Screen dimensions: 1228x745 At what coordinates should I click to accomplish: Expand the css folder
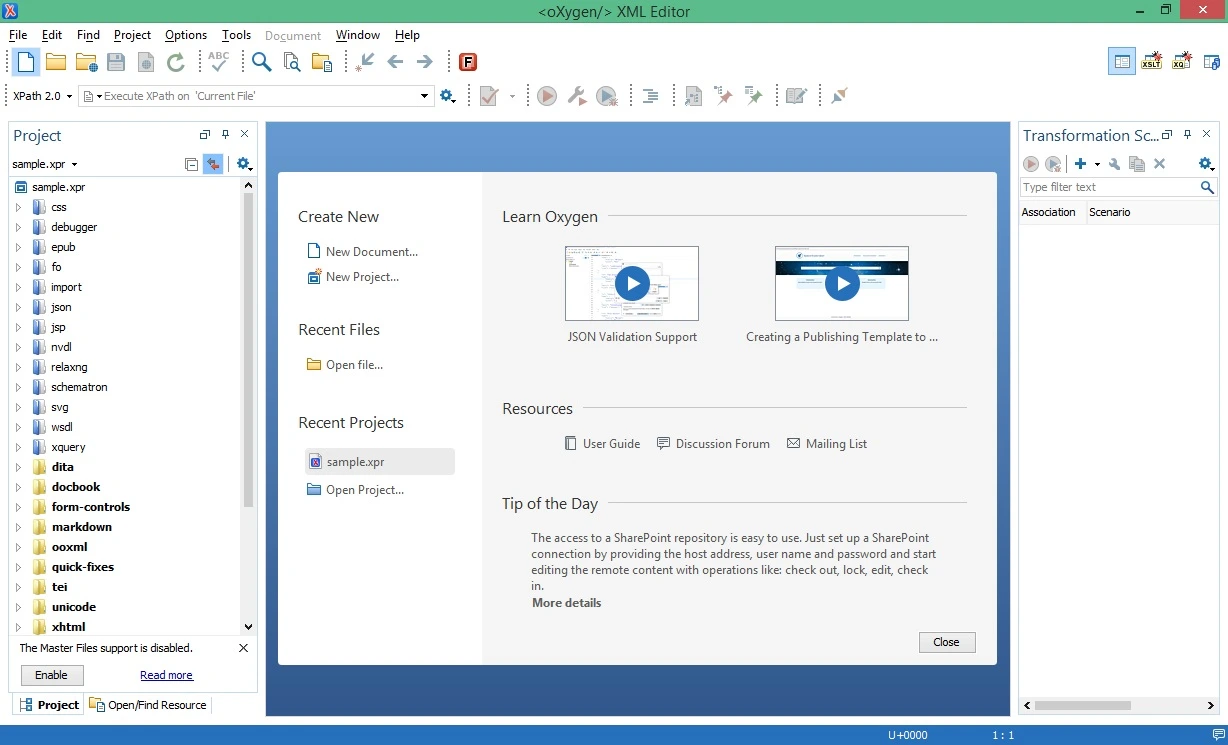click(x=18, y=207)
